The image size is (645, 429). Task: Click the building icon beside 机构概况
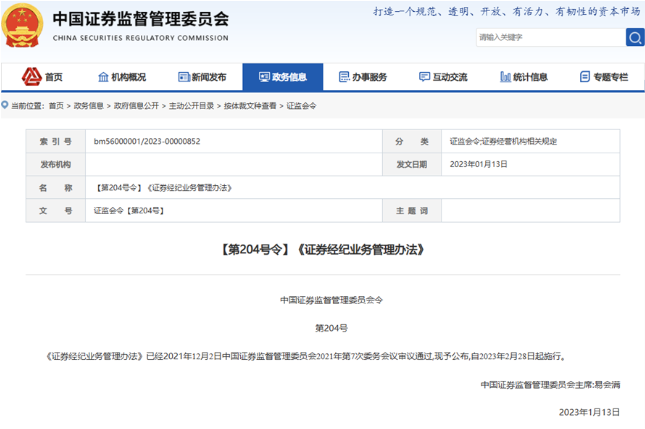(103, 77)
